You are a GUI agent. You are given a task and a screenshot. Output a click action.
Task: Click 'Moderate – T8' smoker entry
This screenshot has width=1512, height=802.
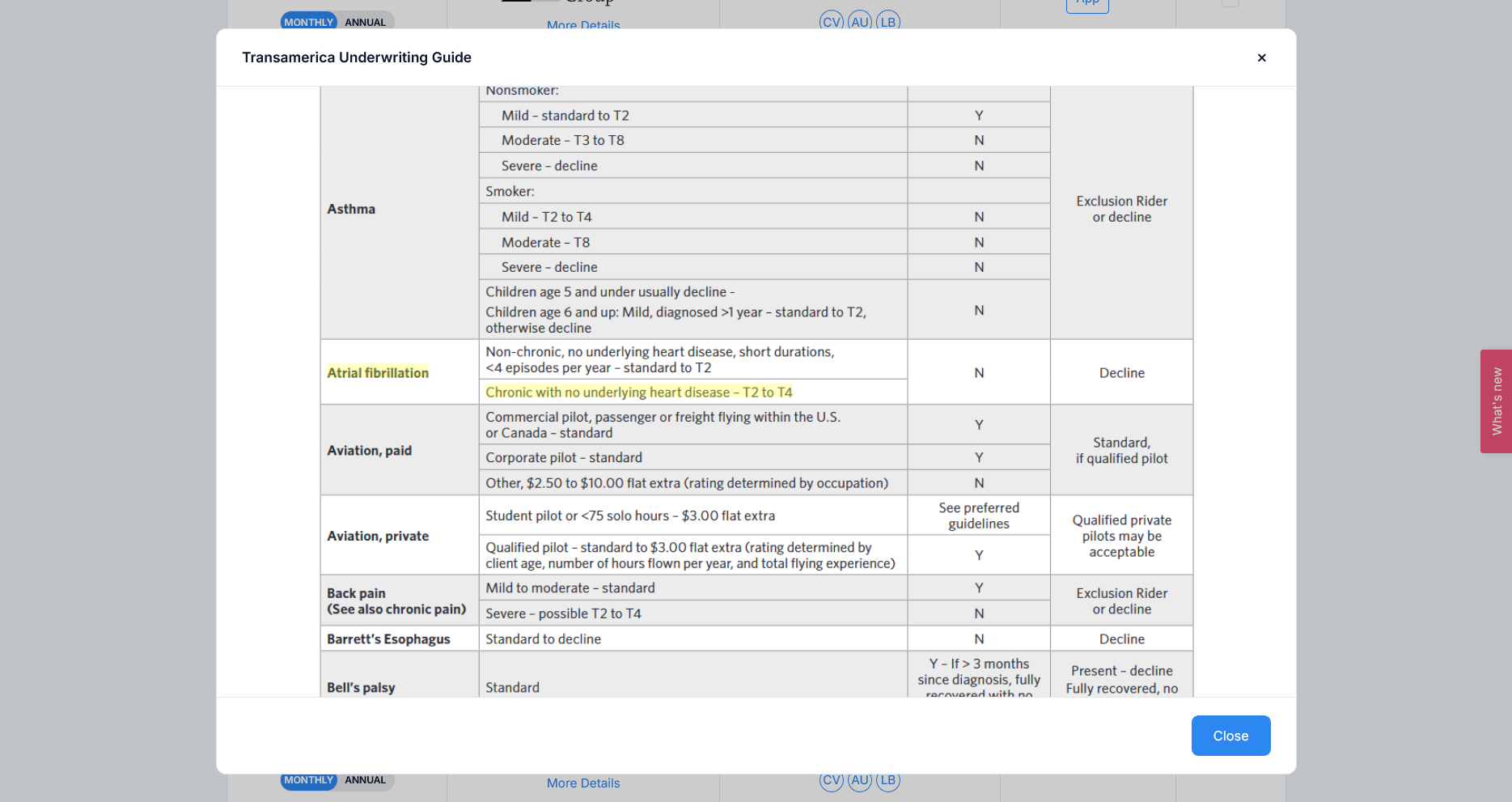coord(546,242)
